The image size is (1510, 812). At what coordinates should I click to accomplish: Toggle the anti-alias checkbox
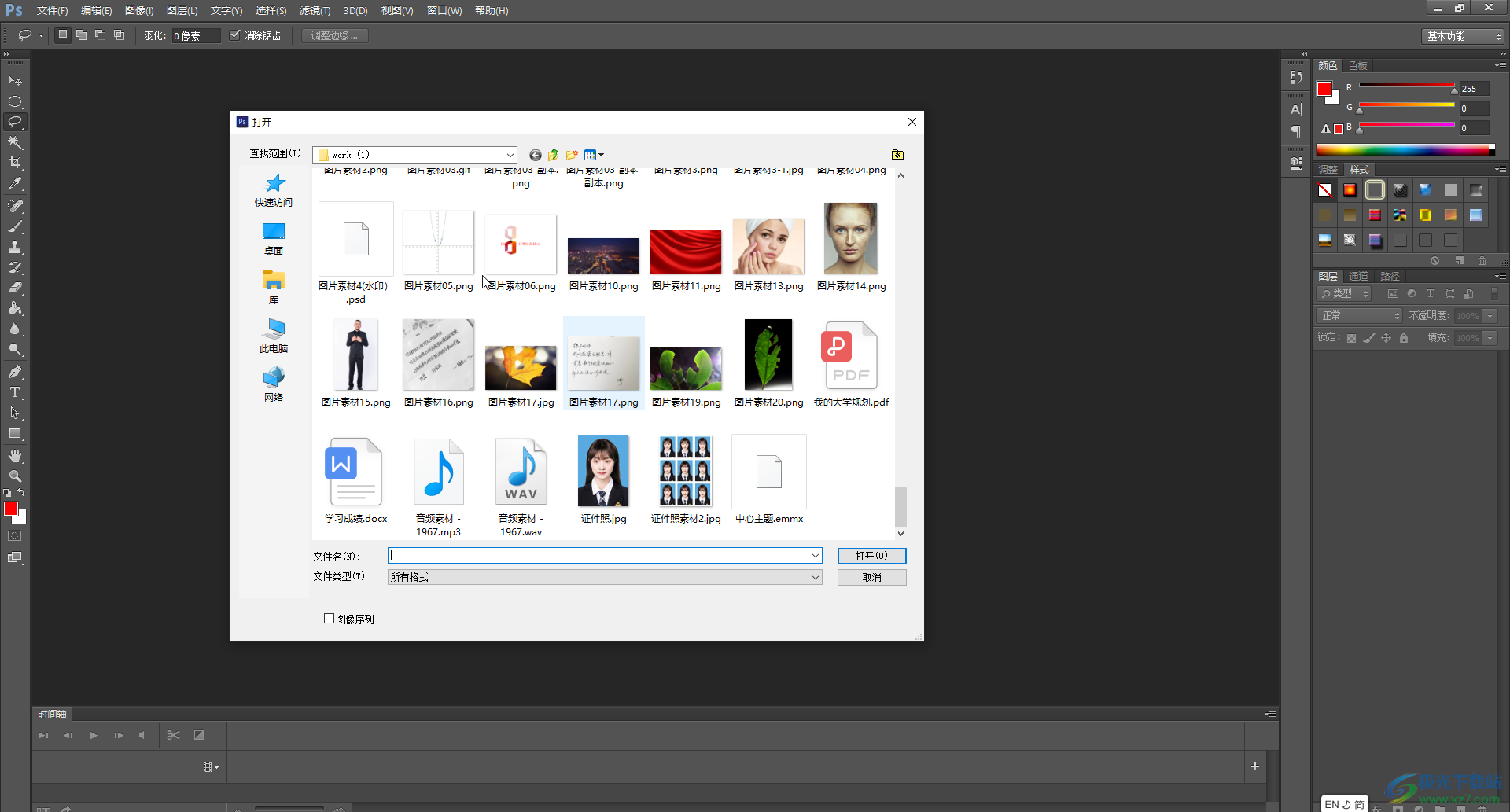point(234,35)
